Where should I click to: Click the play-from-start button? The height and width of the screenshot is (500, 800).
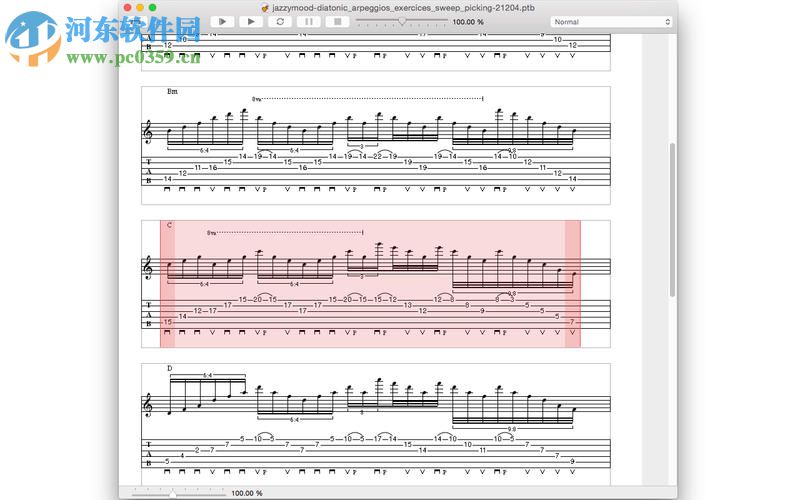tap(222, 22)
